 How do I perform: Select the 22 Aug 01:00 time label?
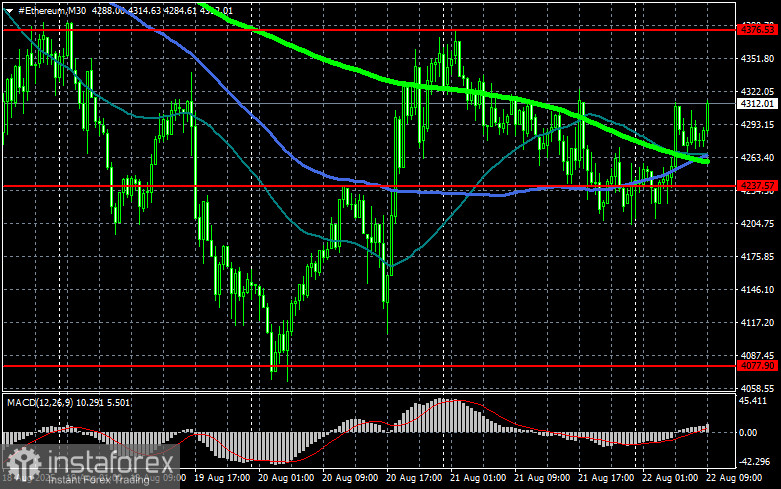670,478
